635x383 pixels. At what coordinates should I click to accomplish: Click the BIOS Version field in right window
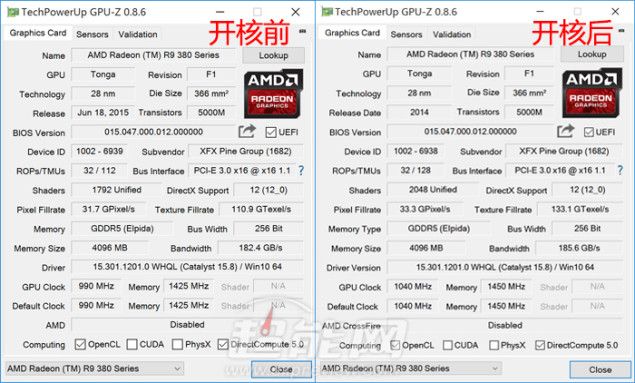(470, 132)
